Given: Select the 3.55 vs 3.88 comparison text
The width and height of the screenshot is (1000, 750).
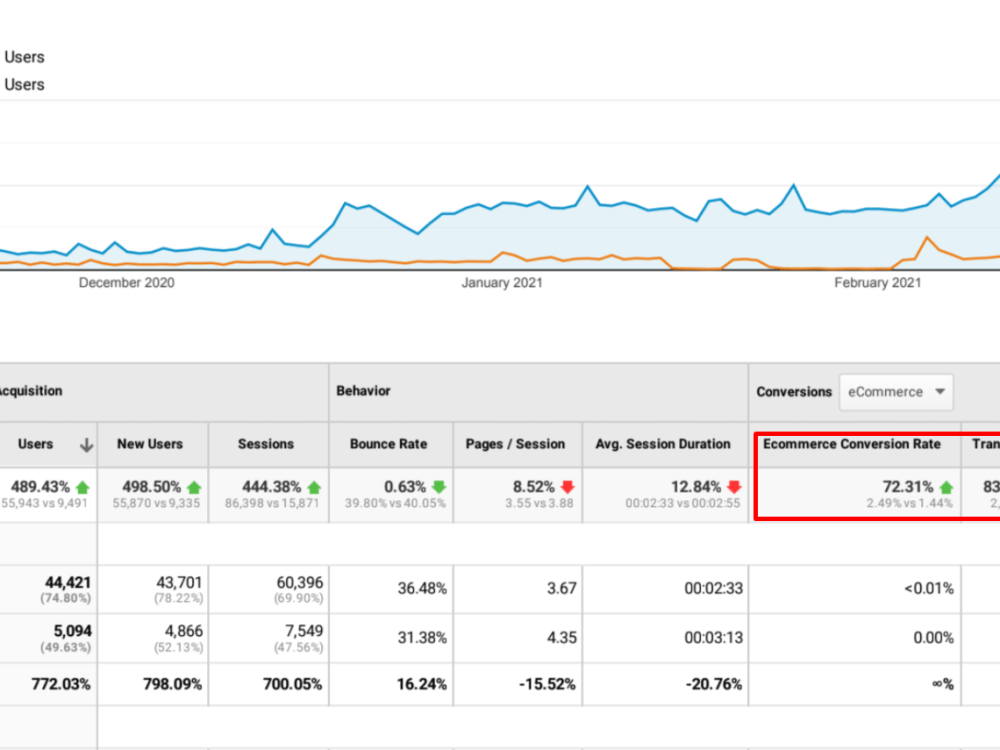Looking at the screenshot, I should coord(540,503).
